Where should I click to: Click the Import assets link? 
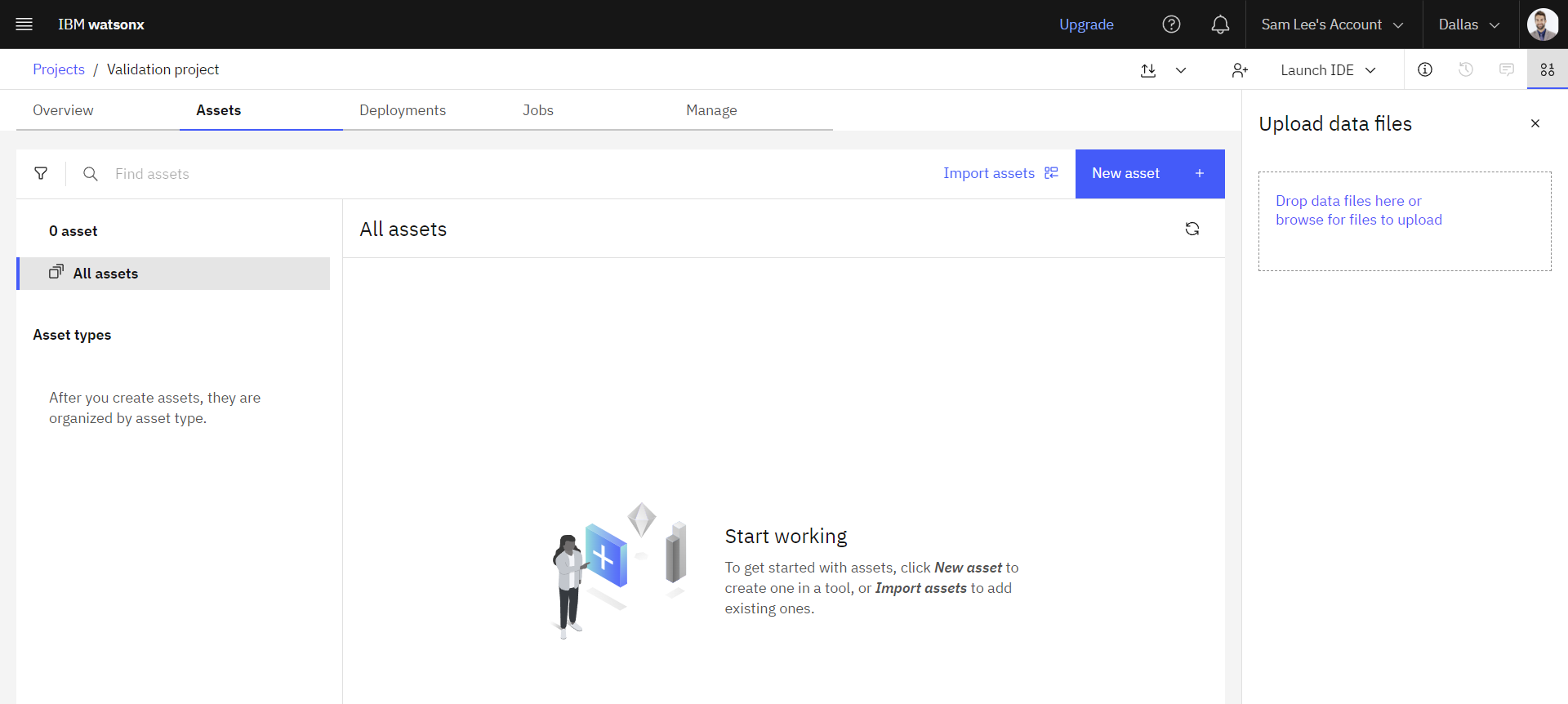(x=1000, y=173)
